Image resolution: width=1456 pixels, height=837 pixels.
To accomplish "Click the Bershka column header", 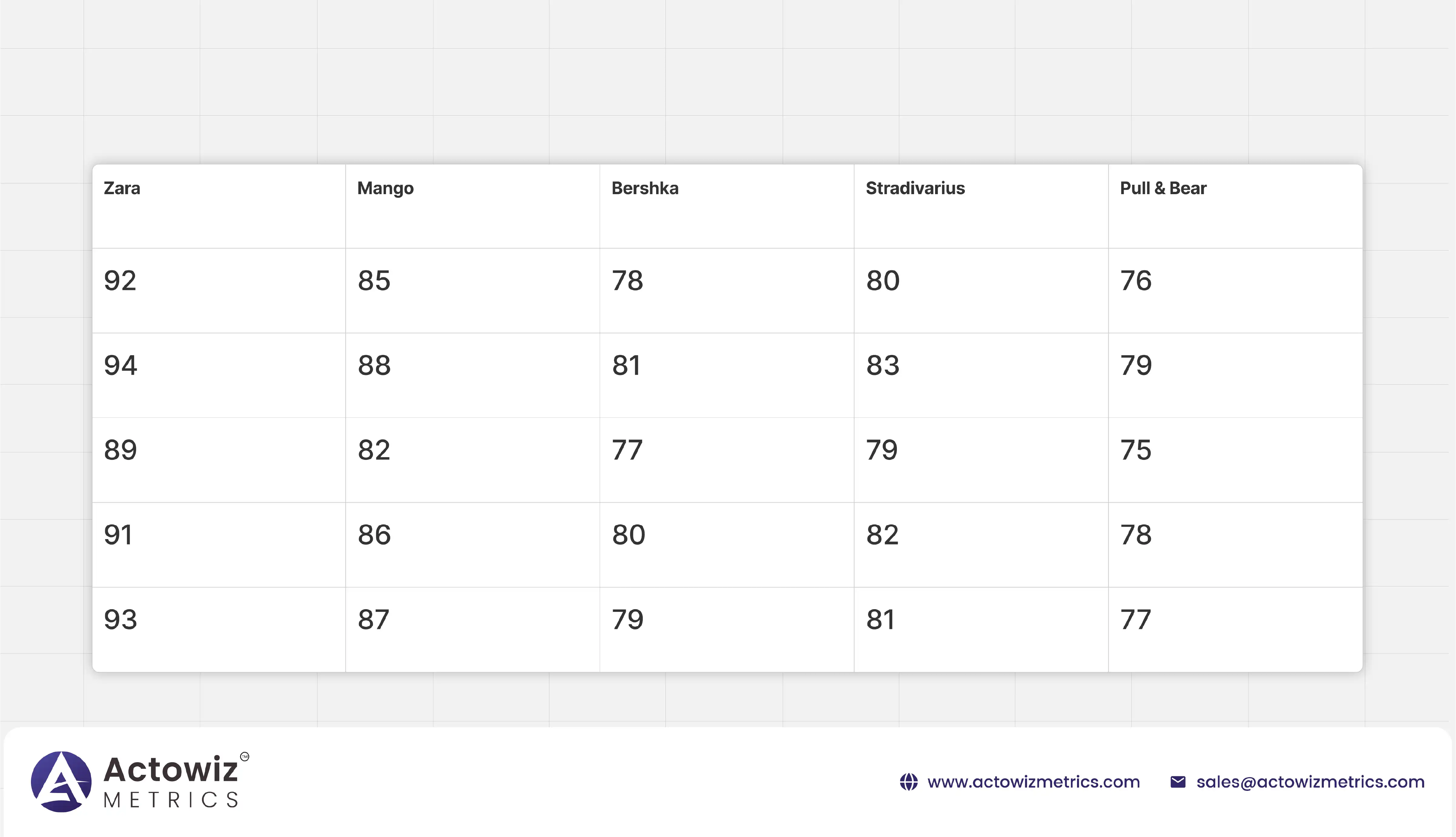I will pyautogui.click(x=644, y=189).
